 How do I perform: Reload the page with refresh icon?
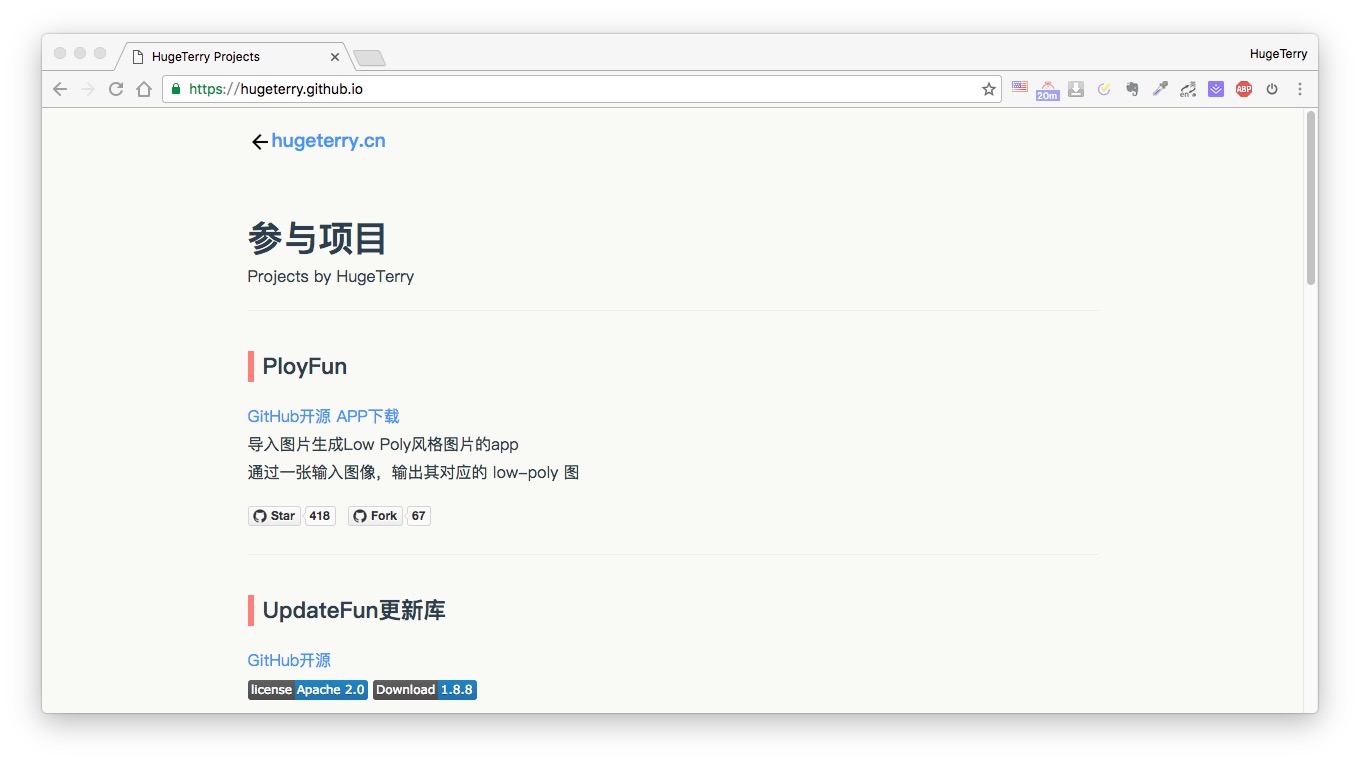[x=116, y=89]
